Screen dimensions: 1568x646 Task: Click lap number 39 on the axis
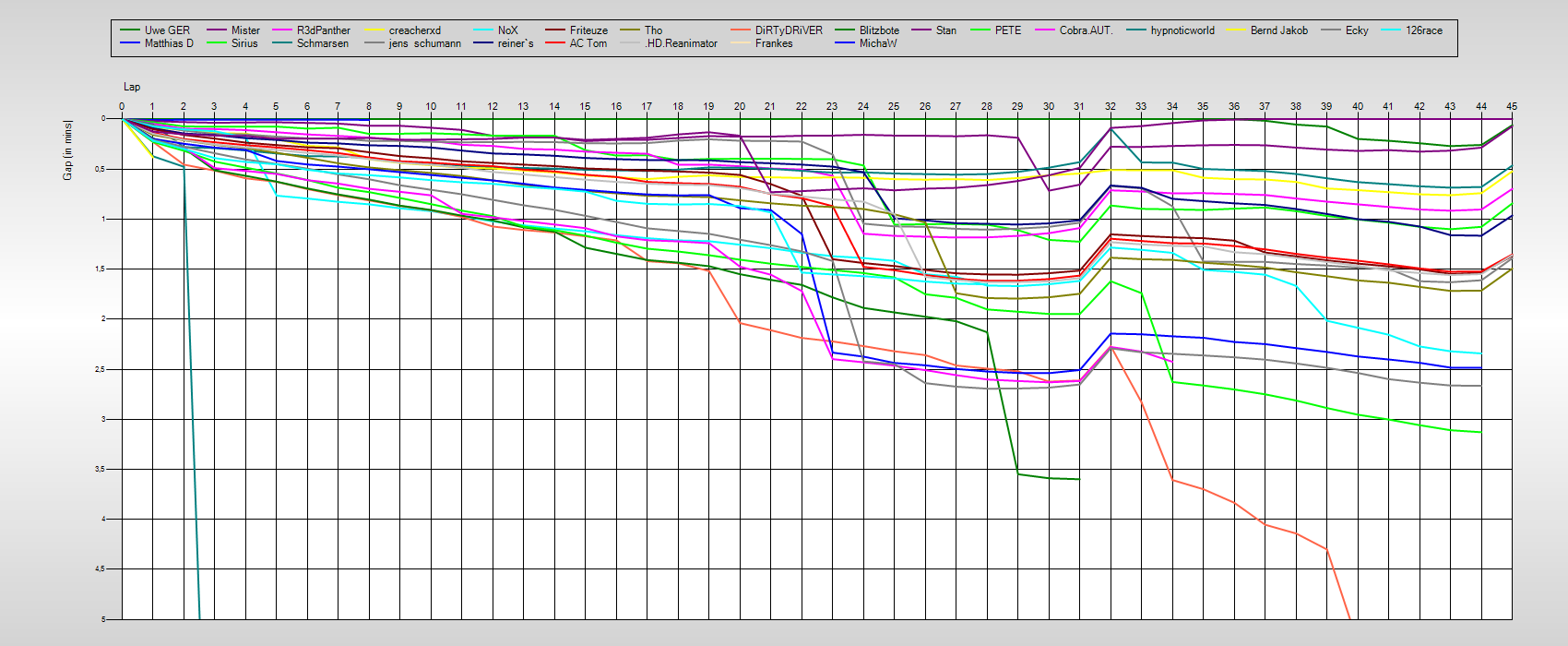tap(1326, 107)
